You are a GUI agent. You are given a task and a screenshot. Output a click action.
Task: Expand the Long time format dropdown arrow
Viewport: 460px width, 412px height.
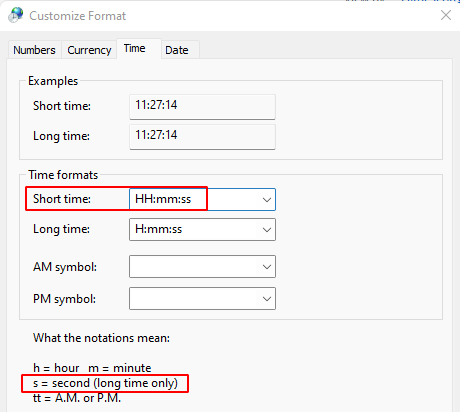(266, 230)
